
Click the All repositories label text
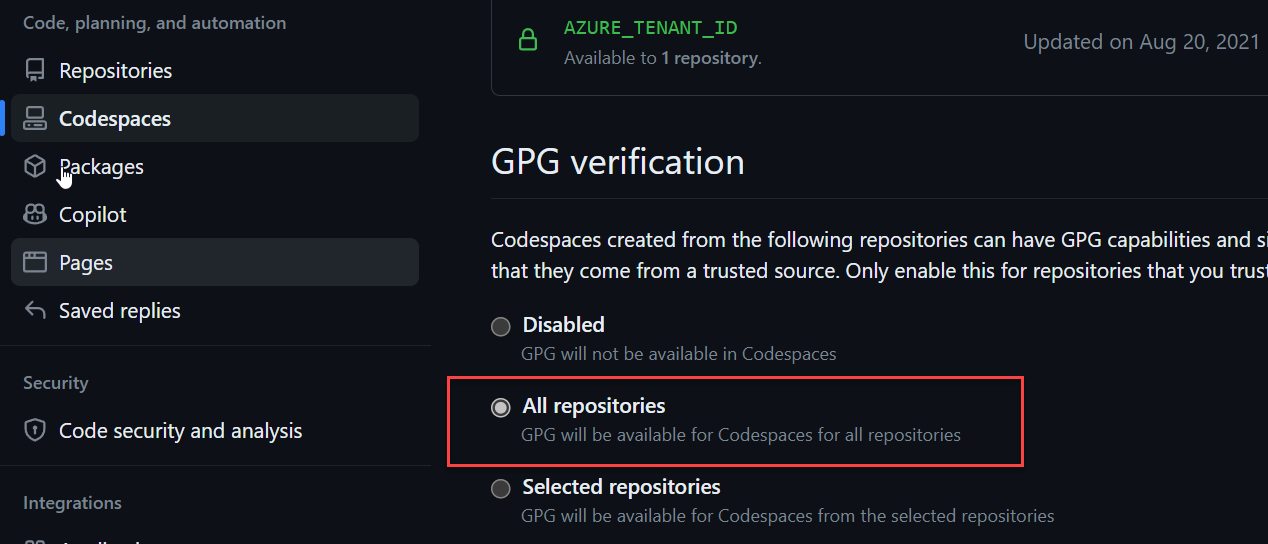(594, 406)
